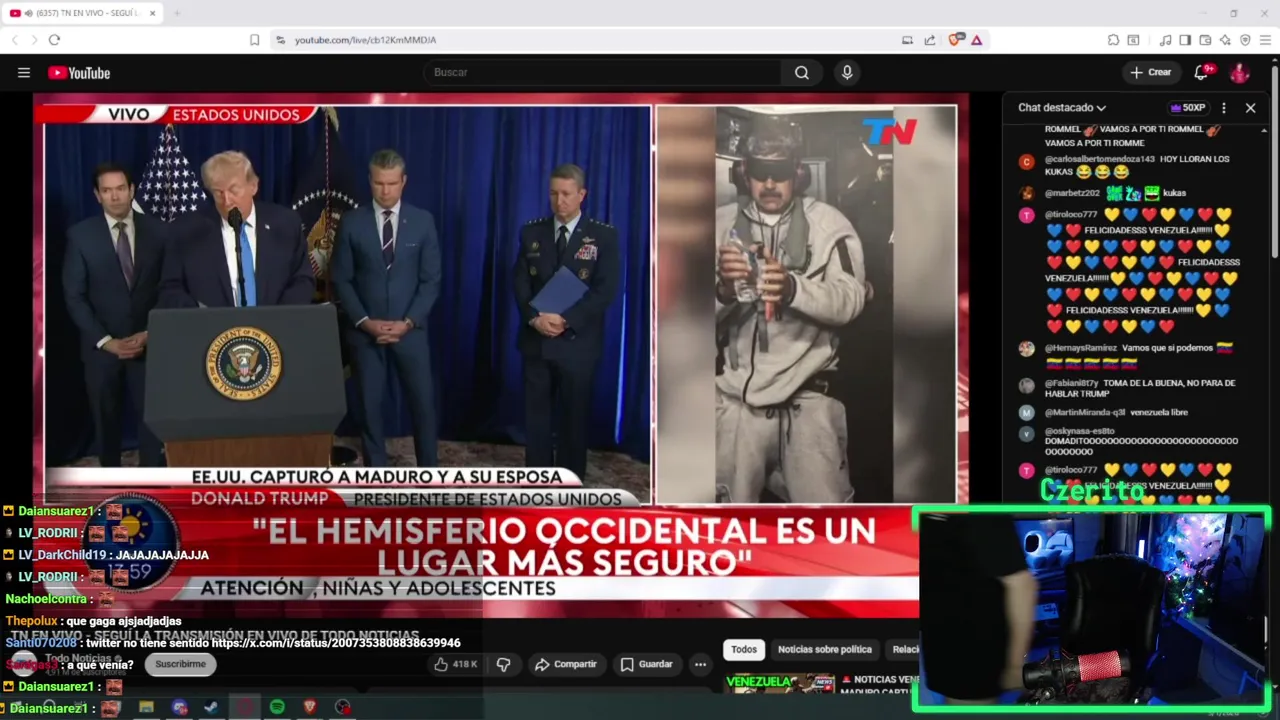Open the playlist music note icon
The image size is (1280, 720).
pyautogui.click(x=1165, y=40)
